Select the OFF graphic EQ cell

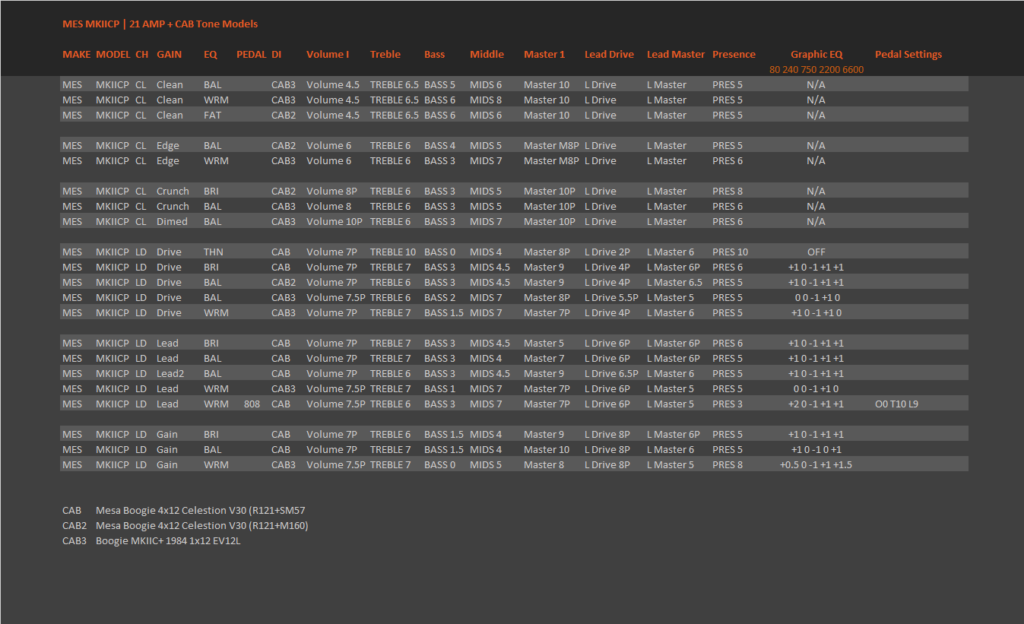[816, 252]
